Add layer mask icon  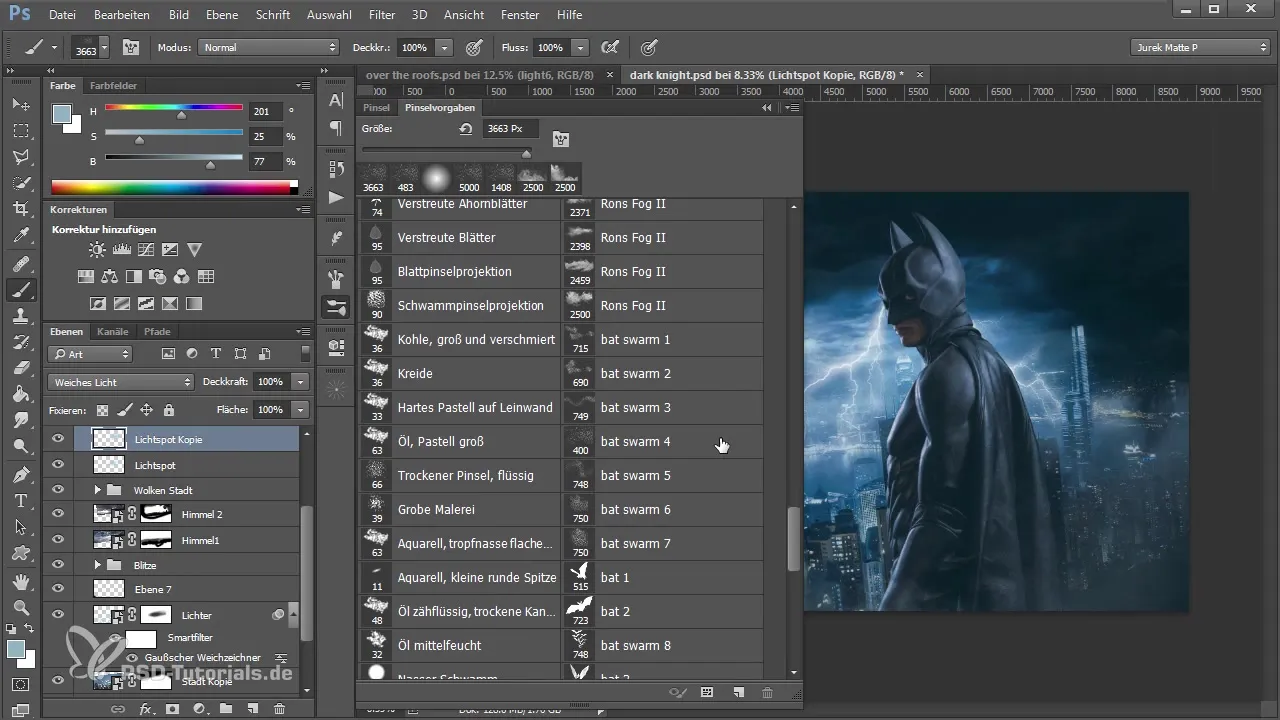coord(172,709)
